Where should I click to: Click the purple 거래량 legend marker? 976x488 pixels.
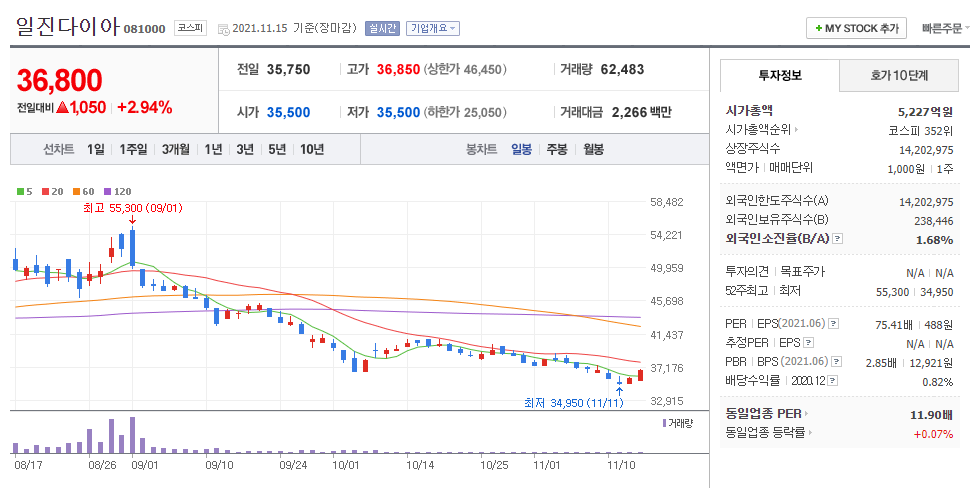(x=665, y=423)
